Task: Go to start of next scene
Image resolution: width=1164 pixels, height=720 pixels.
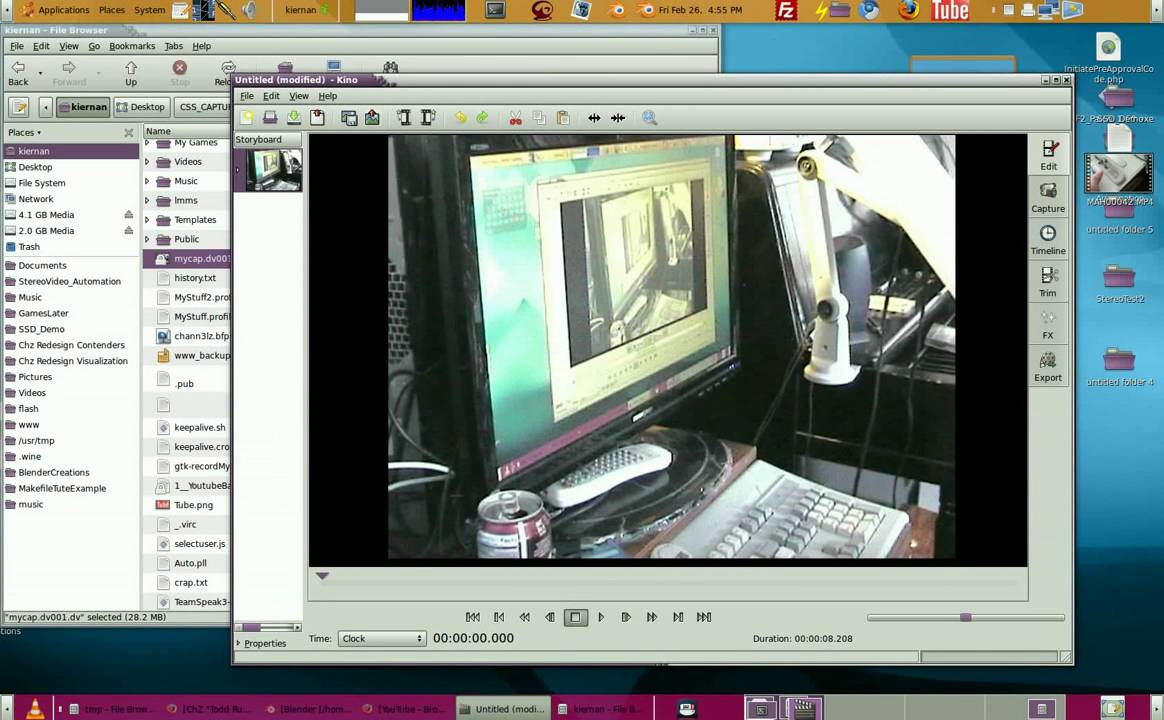Action: (678, 617)
